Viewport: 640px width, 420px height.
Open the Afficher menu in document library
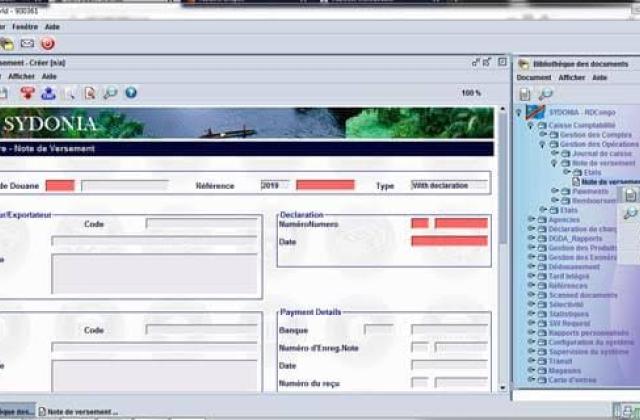571,78
